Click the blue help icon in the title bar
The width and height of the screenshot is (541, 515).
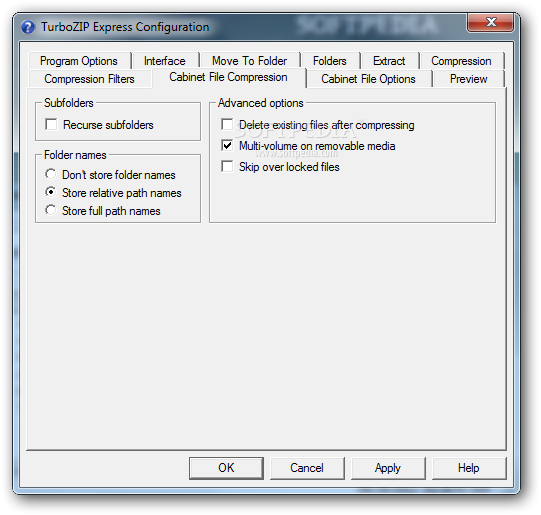tap(28, 27)
